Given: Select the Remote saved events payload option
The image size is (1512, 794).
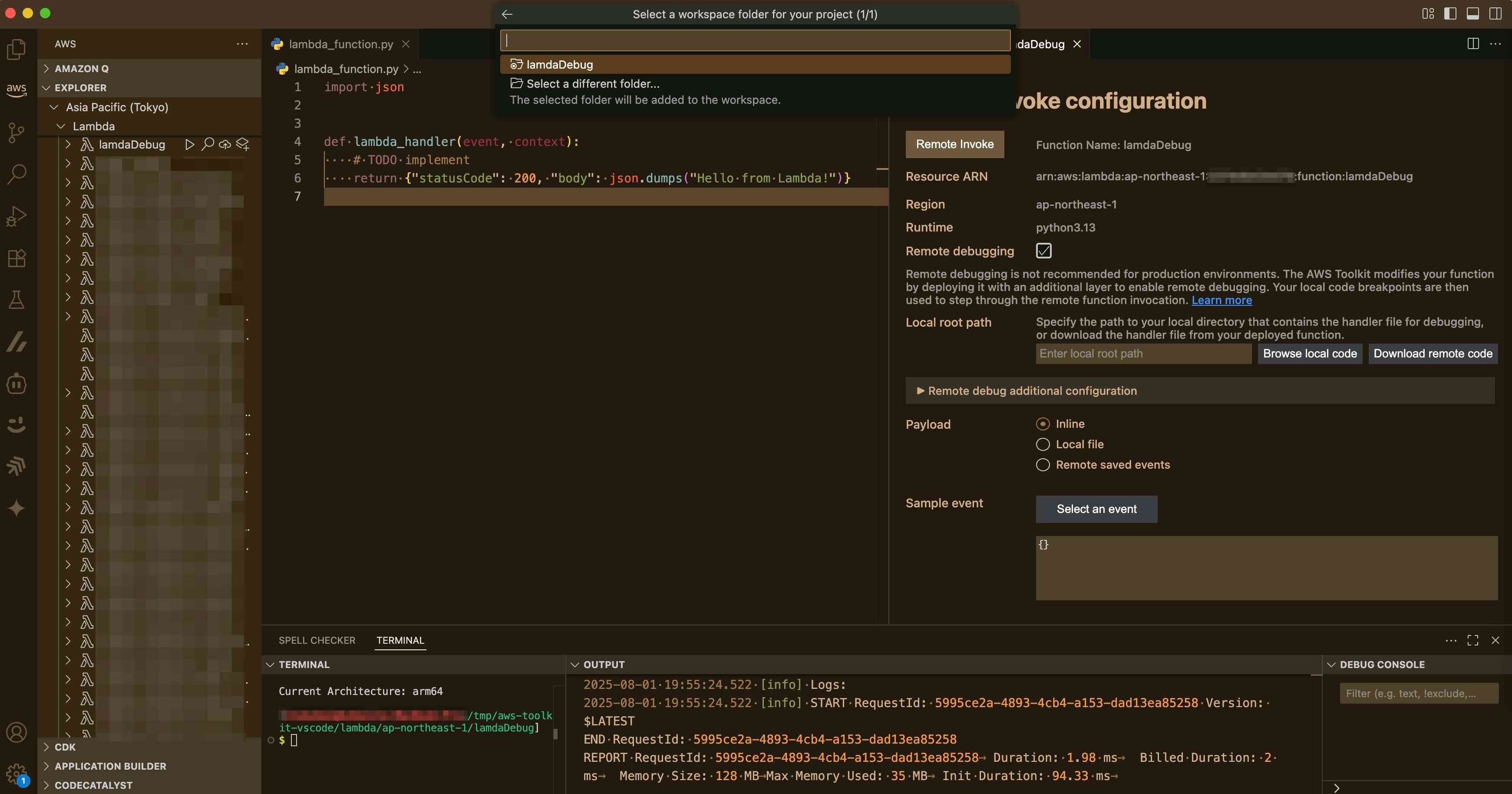Looking at the screenshot, I should (x=1043, y=464).
